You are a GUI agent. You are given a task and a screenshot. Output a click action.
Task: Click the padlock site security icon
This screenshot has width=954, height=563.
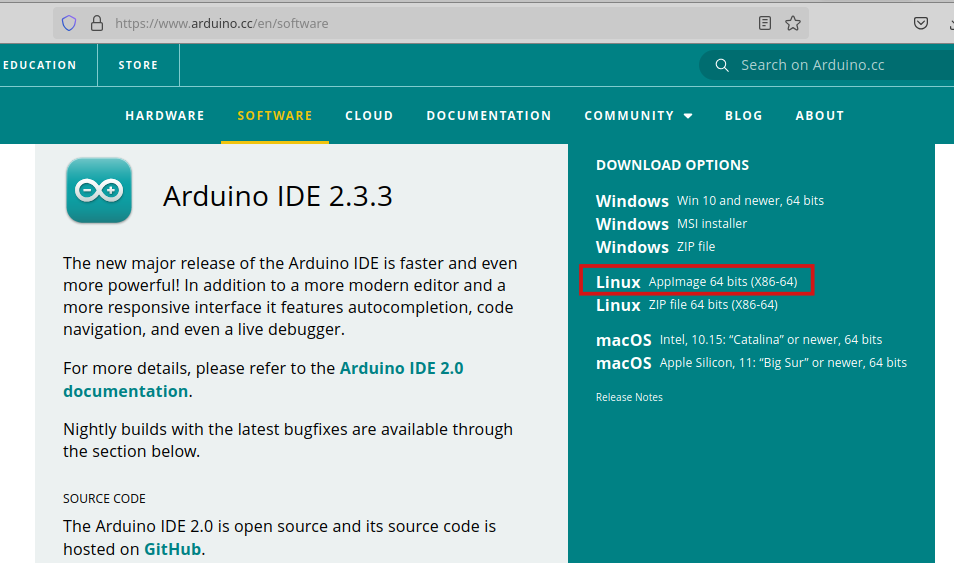coord(97,23)
